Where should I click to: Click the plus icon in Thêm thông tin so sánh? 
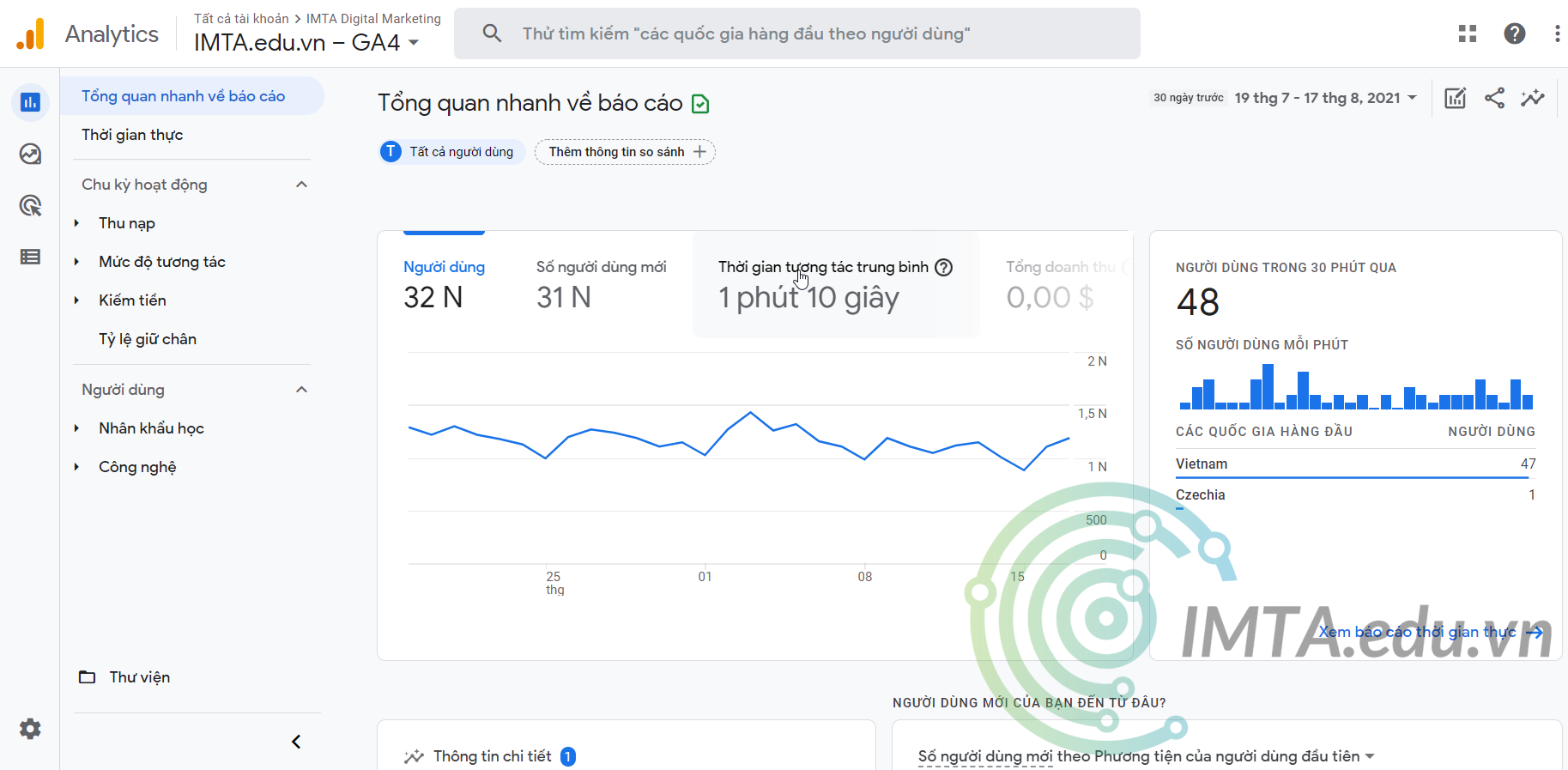coord(699,152)
